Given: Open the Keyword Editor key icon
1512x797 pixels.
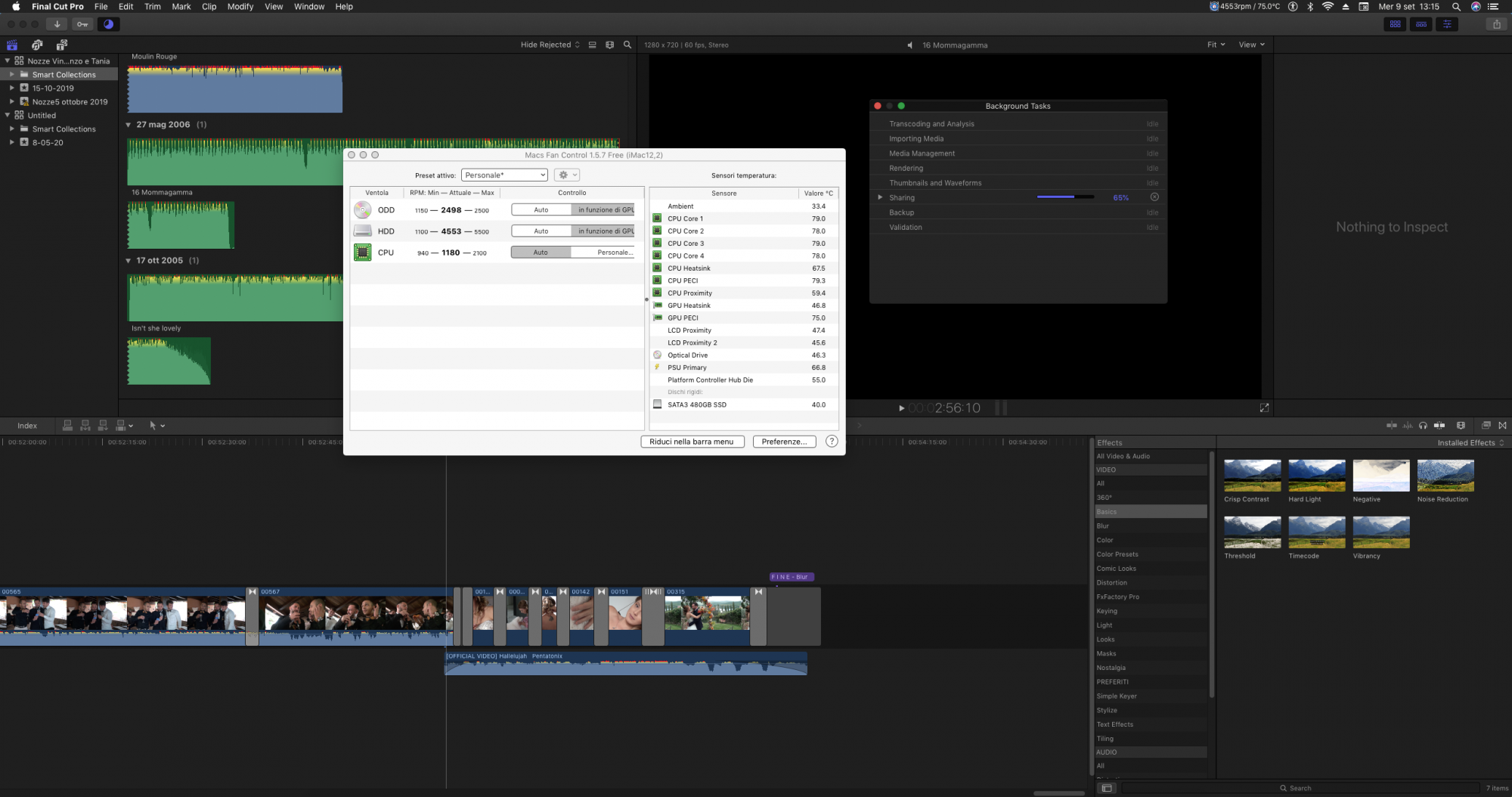Looking at the screenshot, I should [82, 24].
